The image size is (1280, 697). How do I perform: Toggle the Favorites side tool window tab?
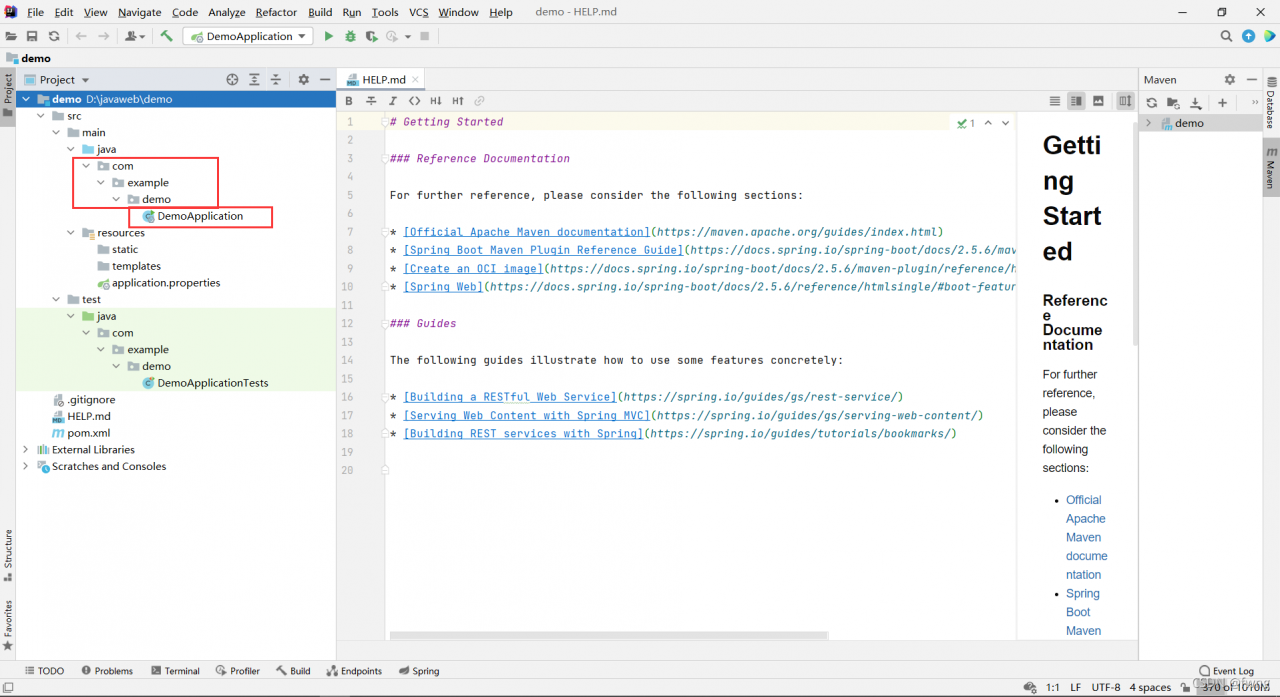pyautogui.click(x=8, y=625)
